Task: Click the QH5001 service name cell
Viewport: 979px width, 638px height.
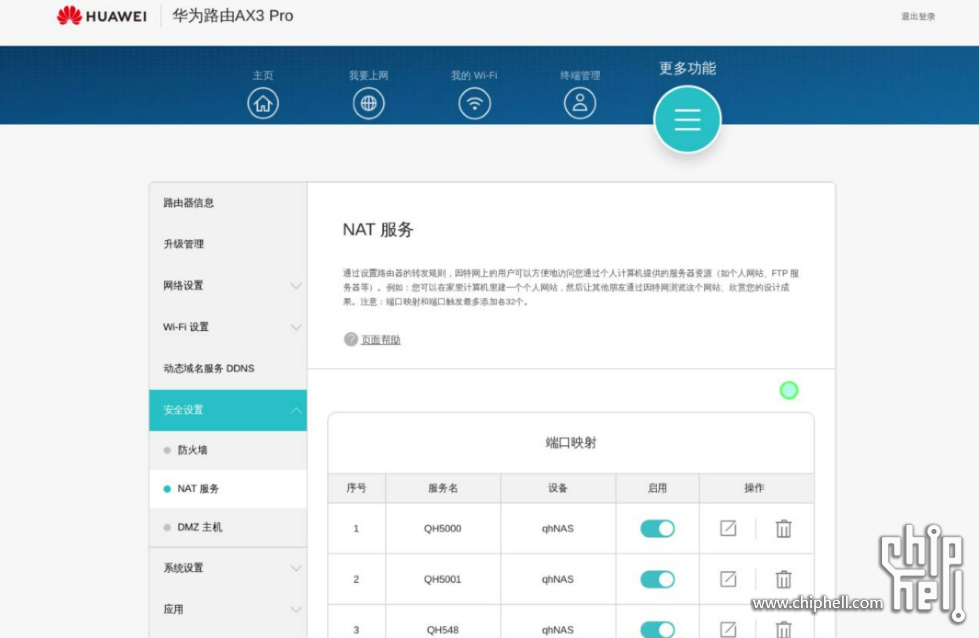Action: pyautogui.click(x=443, y=579)
